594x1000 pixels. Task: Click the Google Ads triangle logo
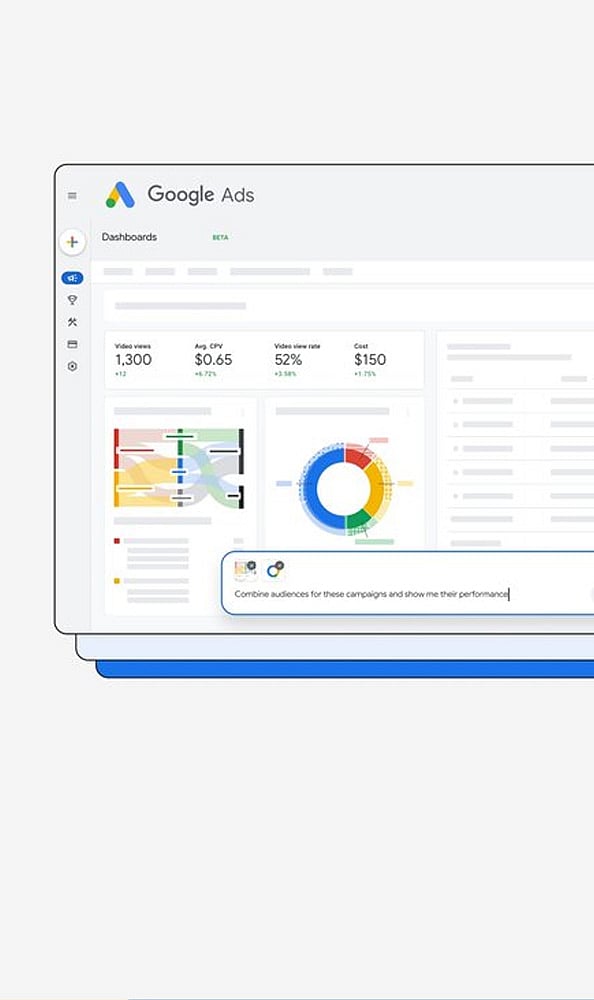tap(120, 195)
